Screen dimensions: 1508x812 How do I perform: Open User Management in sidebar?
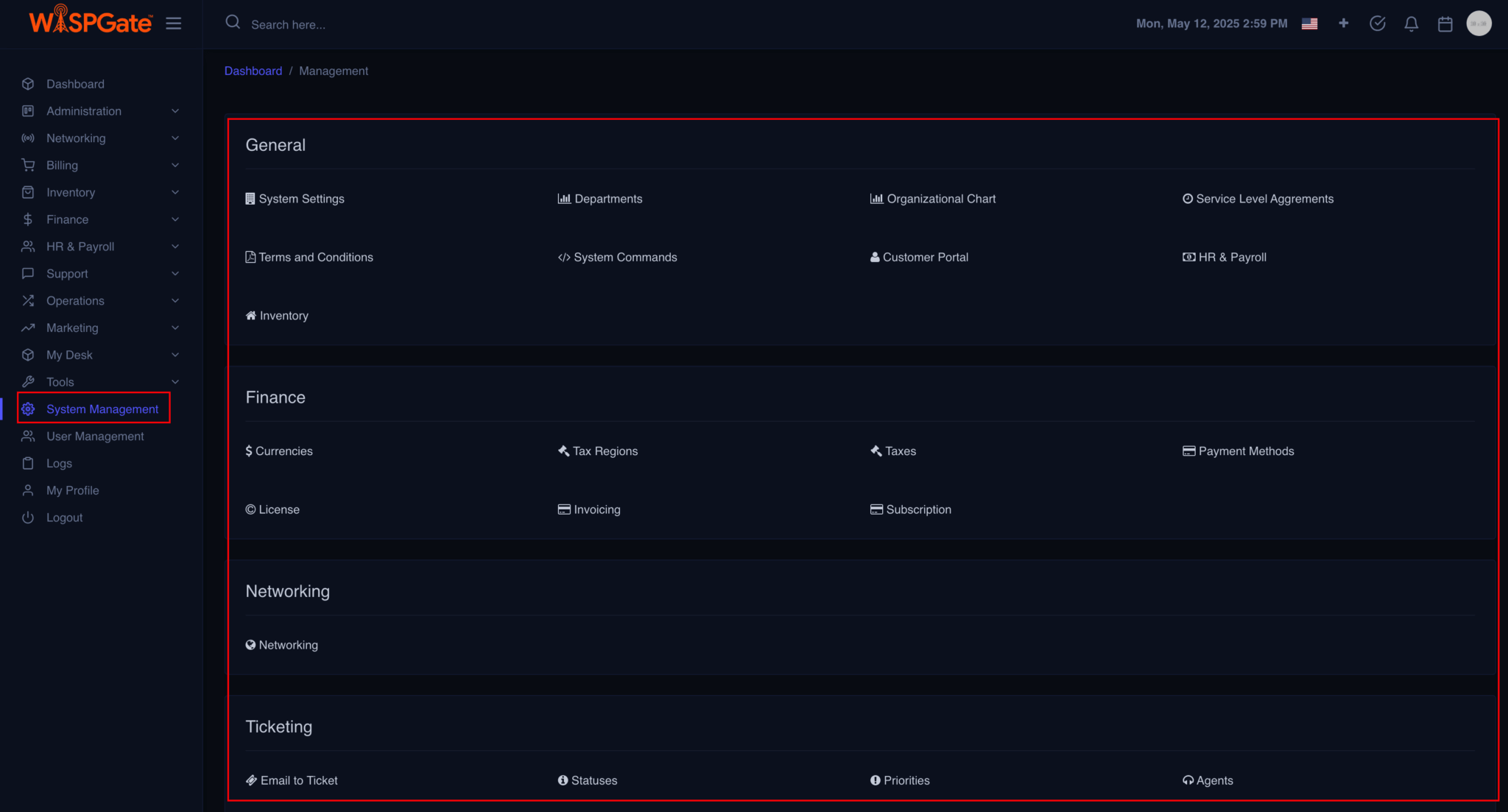(x=95, y=437)
